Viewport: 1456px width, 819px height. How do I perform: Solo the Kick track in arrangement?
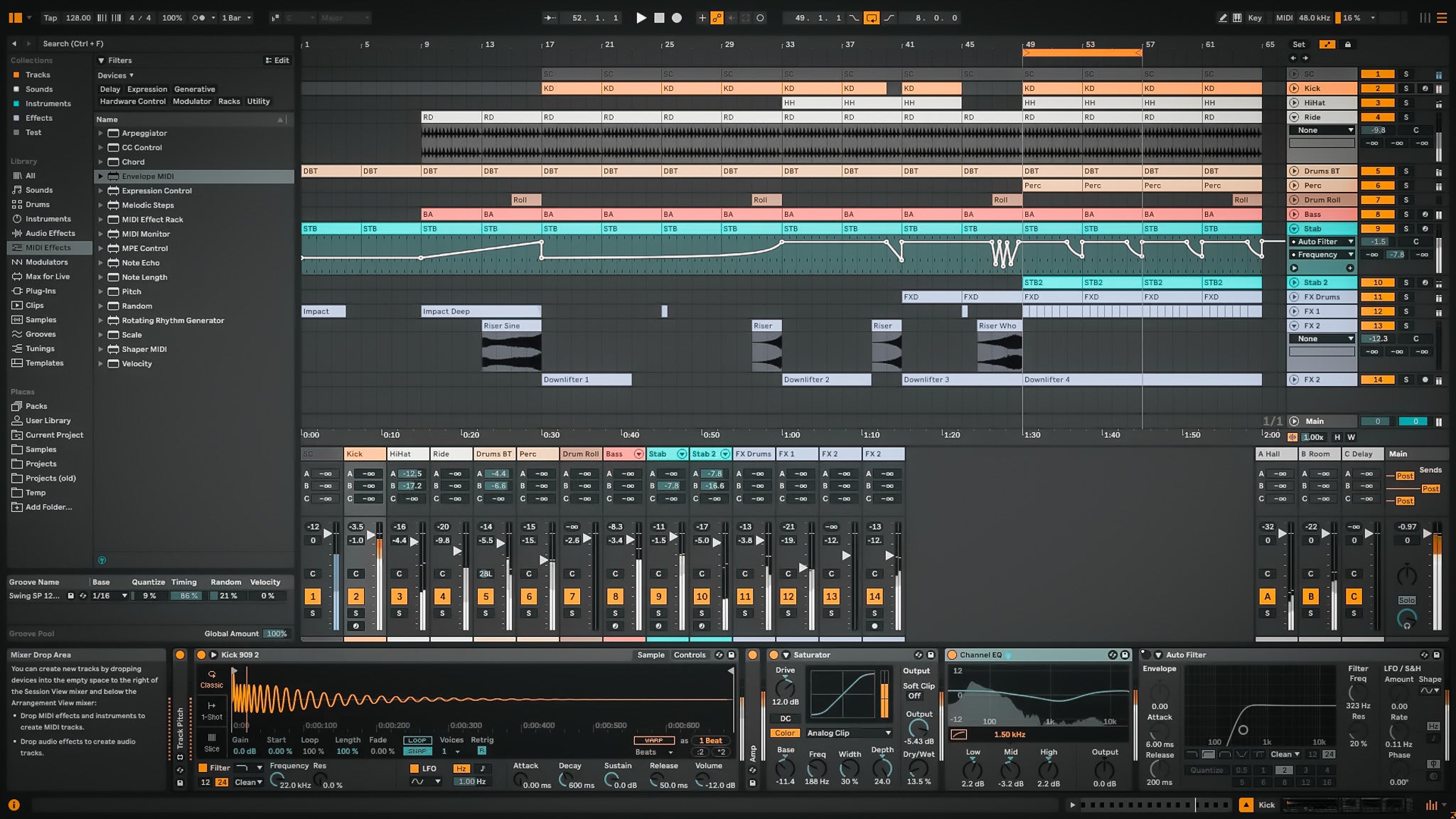click(x=1406, y=89)
